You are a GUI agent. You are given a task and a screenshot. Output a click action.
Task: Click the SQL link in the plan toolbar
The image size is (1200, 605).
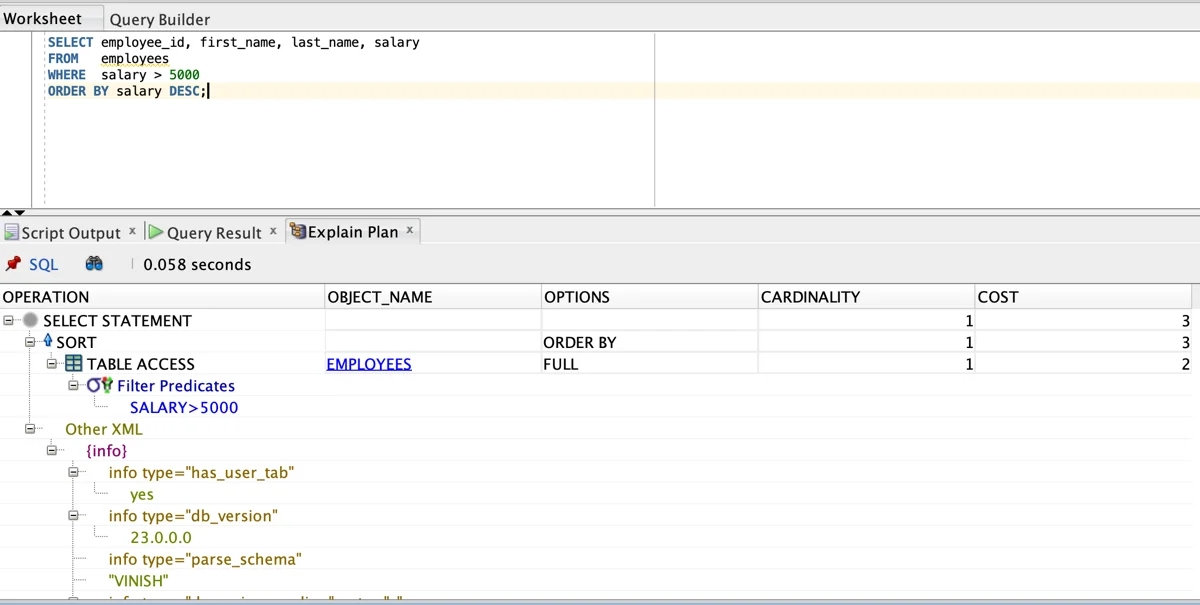(x=43, y=264)
